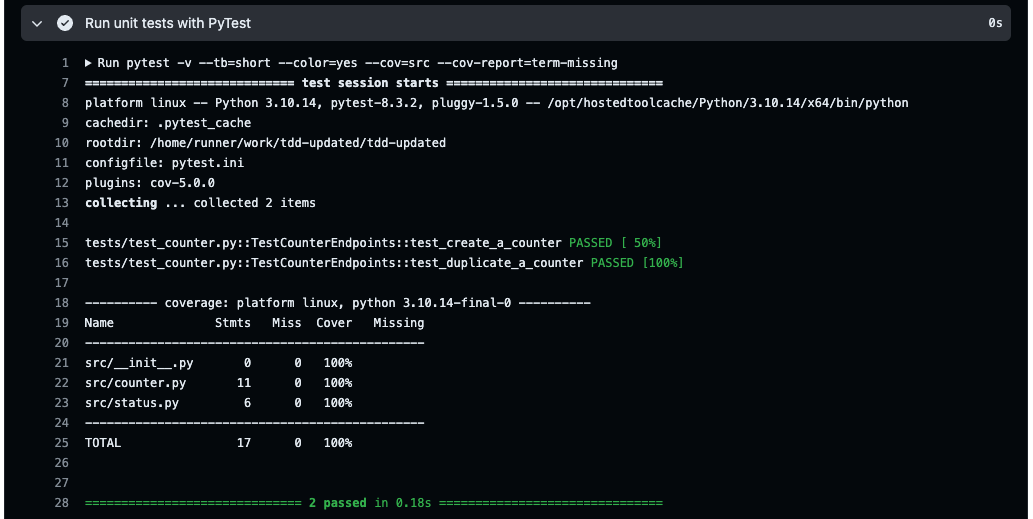Select log line number 8
Screen dimensions: 1033x519
(x=65, y=103)
